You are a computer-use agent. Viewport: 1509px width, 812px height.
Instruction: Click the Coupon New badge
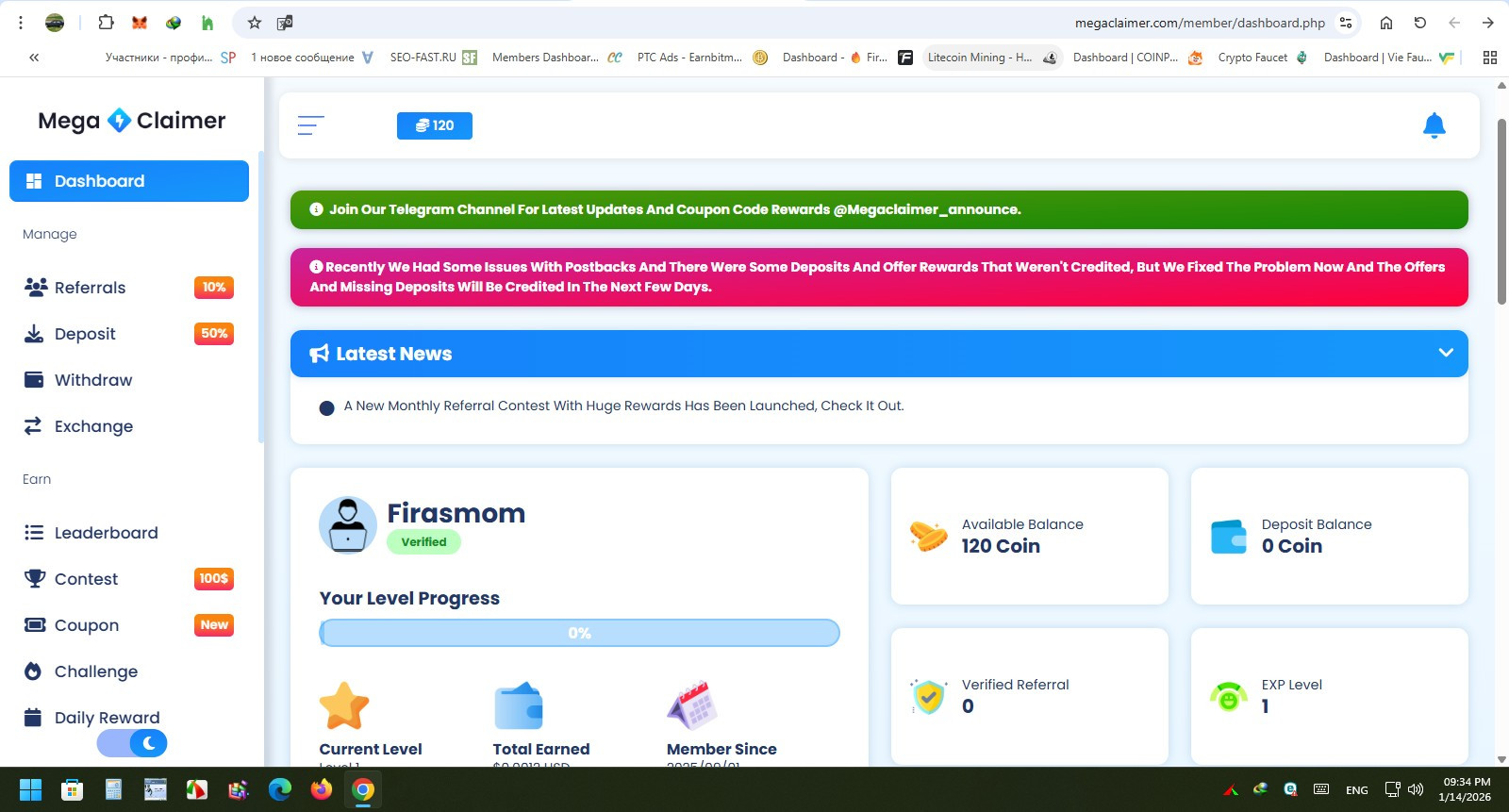[x=214, y=625]
